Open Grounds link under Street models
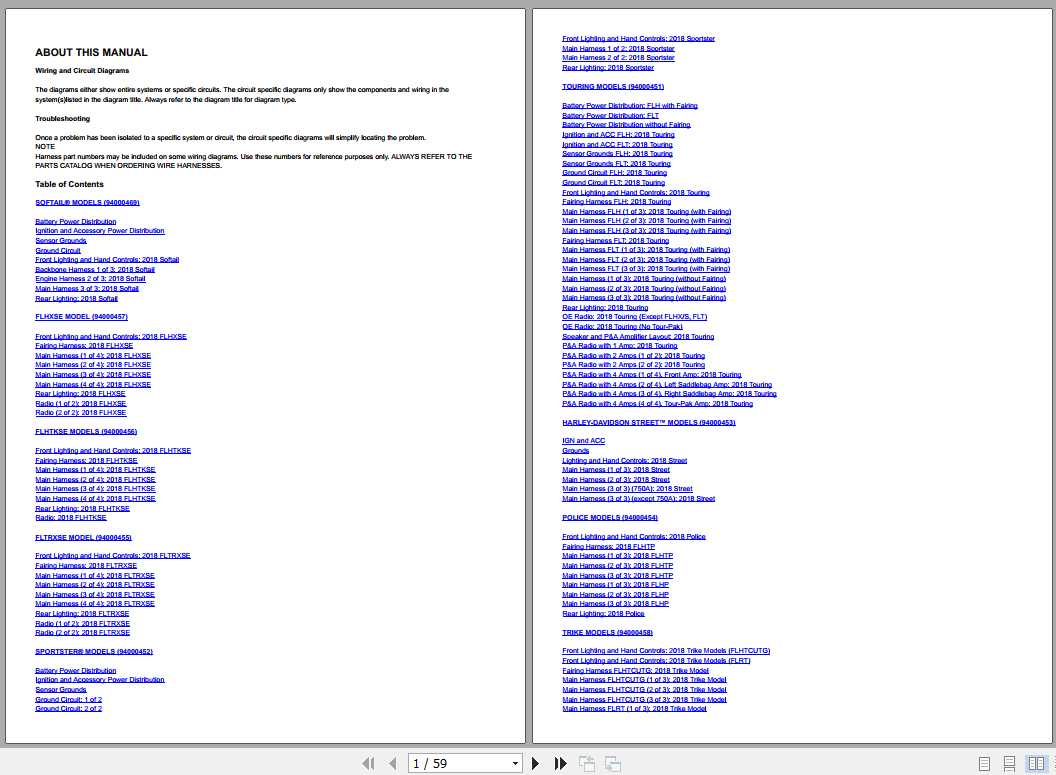The height and width of the screenshot is (775, 1056). tap(576, 451)
